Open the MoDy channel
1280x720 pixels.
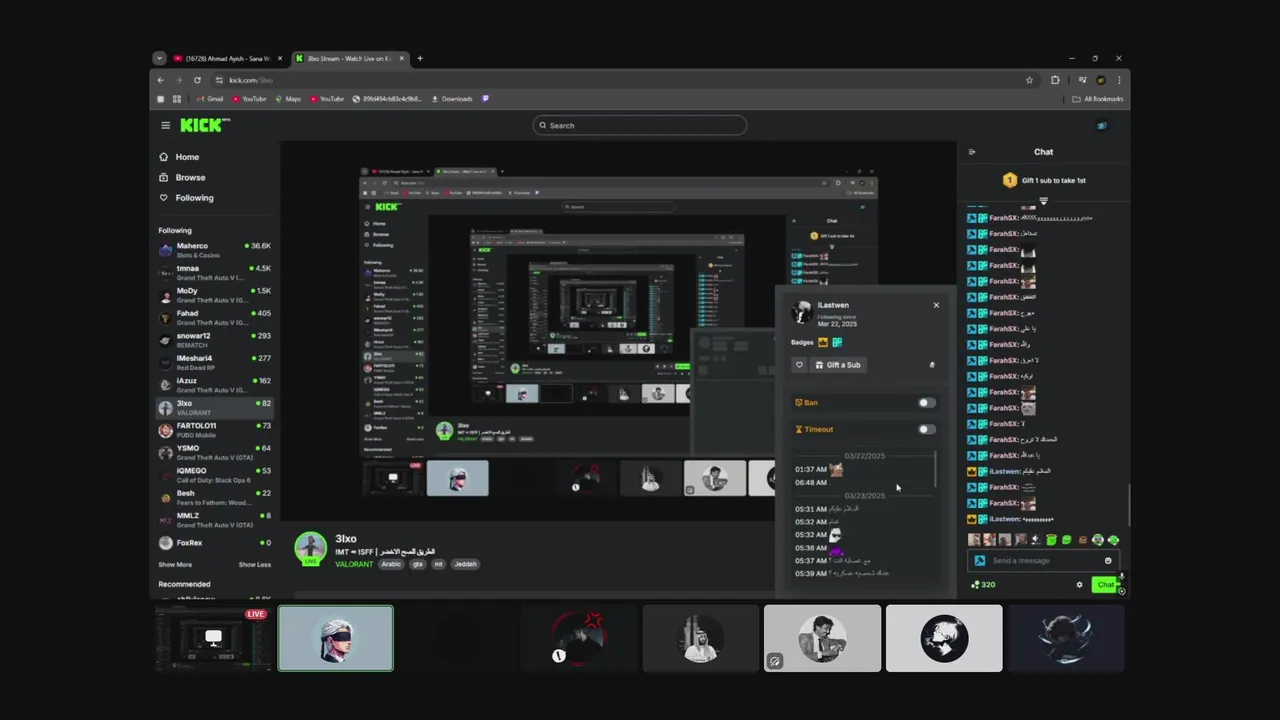(214, 295)
